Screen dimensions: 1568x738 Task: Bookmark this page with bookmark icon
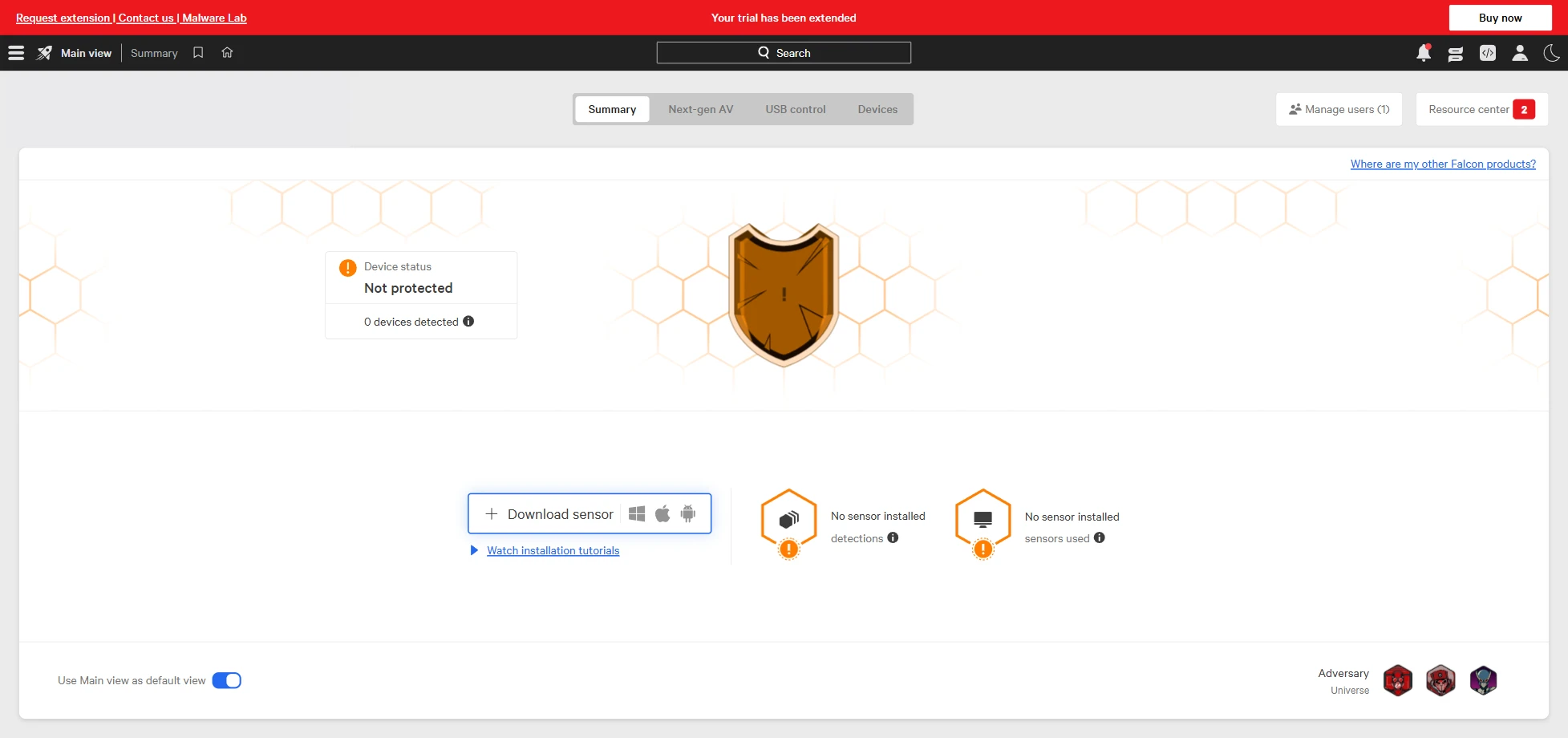click(x=198, y=53)
